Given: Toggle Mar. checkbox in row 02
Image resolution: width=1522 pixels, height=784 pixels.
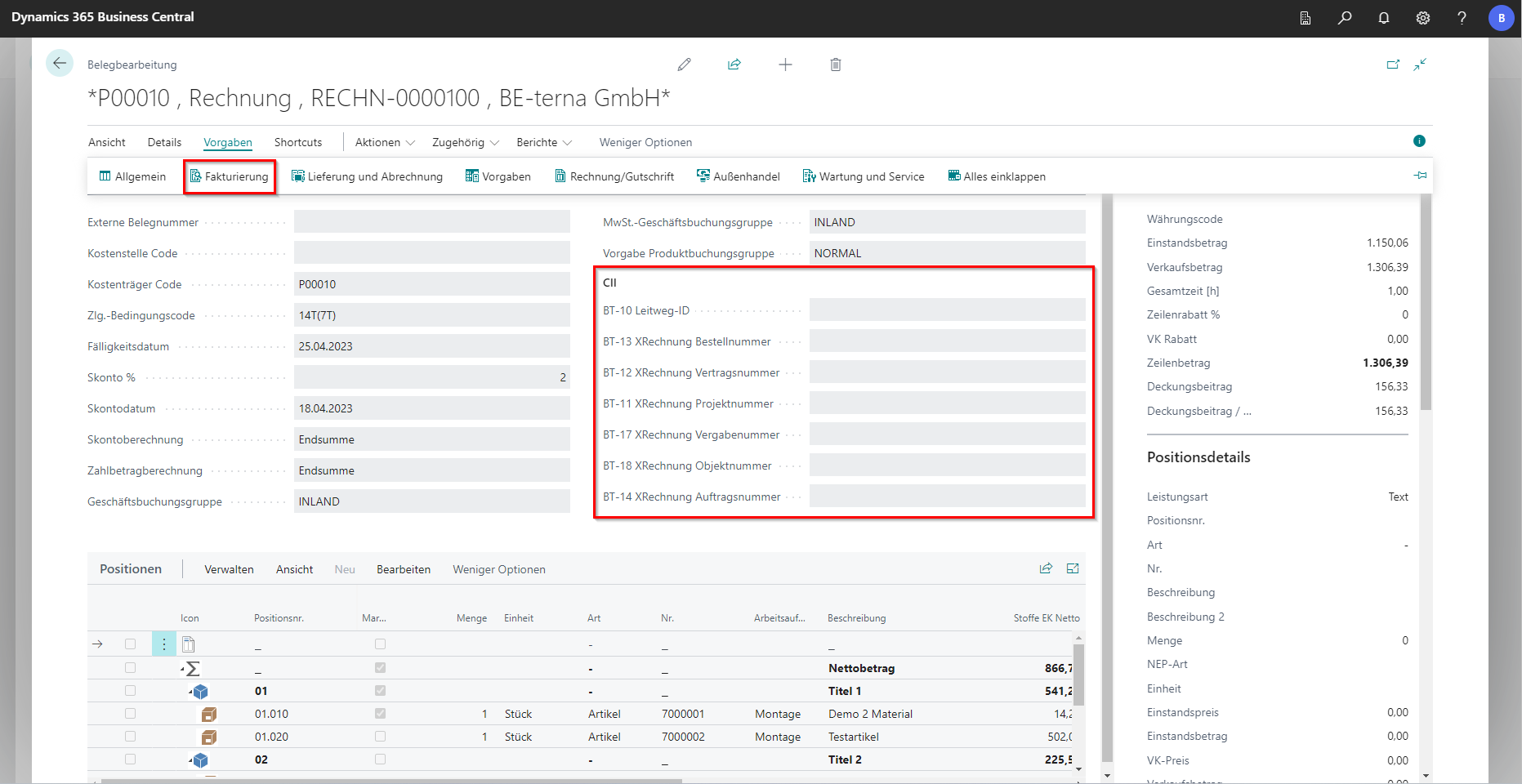Looking at the screenshot, I should [x=380, y=759].
